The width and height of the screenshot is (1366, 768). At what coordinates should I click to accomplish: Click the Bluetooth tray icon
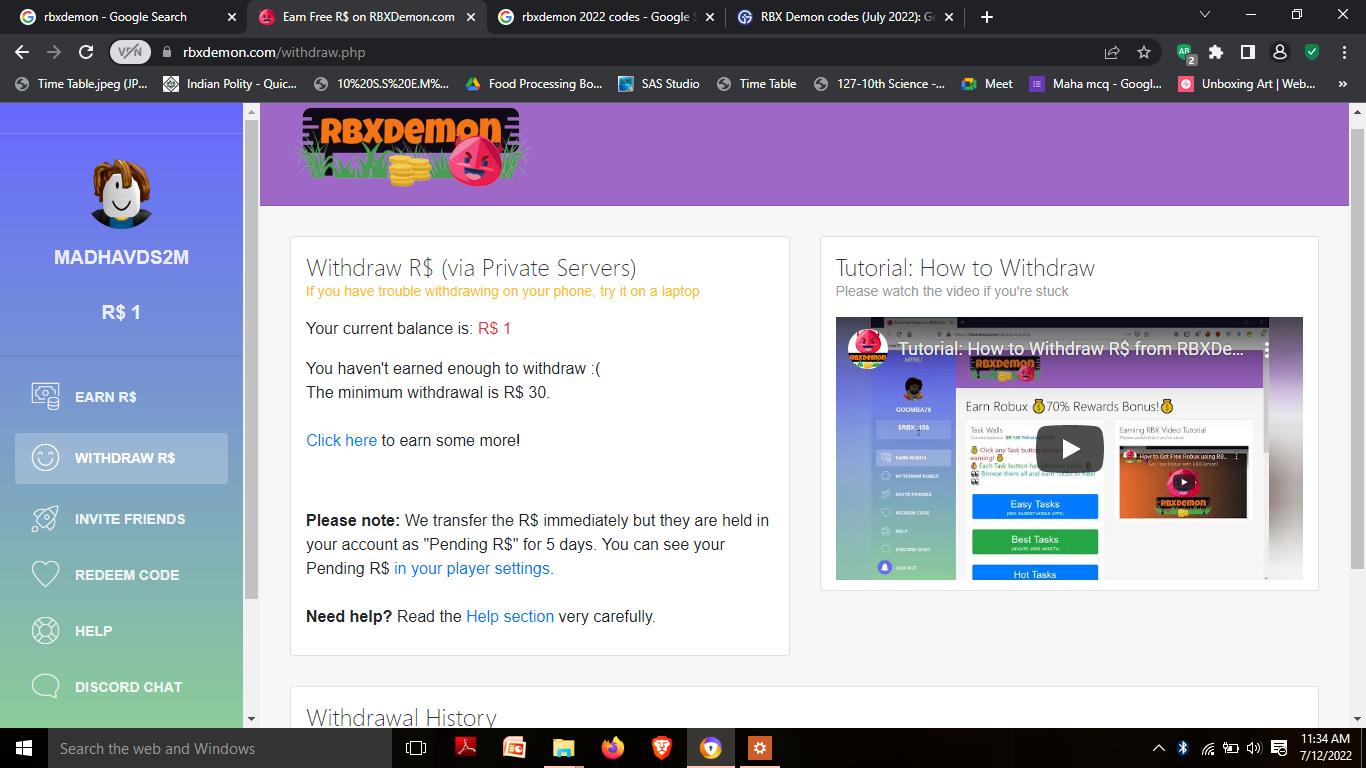tap(1182, 748)
